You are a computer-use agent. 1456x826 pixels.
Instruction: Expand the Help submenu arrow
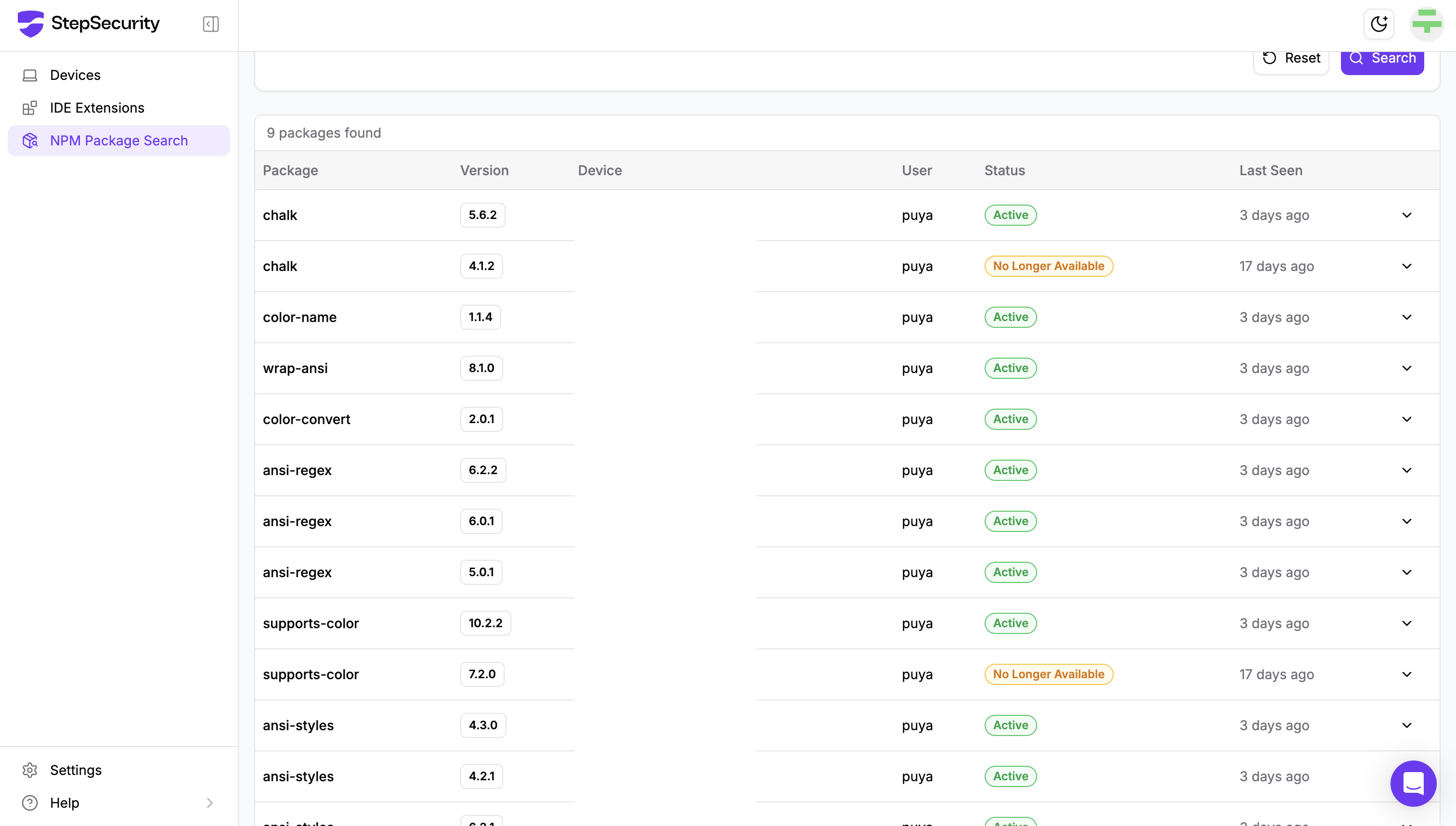pos(209,803)
